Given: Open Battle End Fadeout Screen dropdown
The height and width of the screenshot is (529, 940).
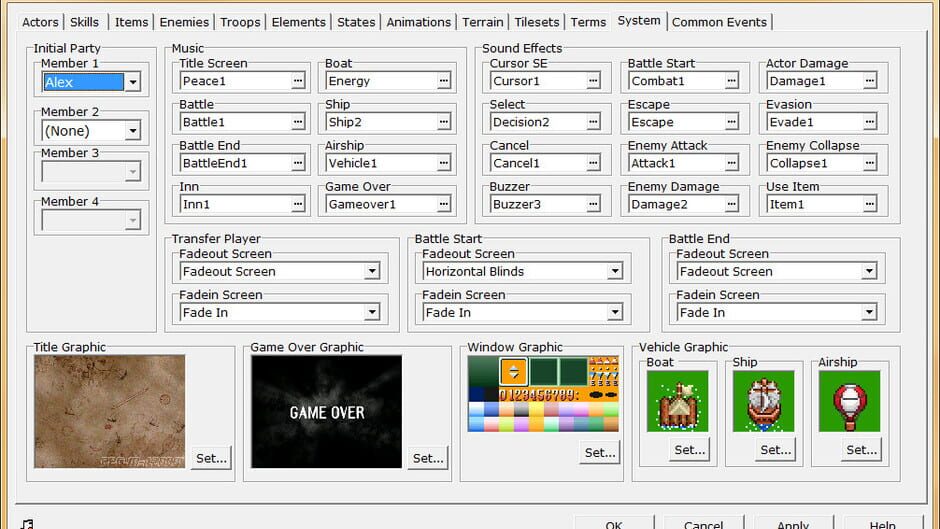Looking at the screenshot, I should 869,272.
